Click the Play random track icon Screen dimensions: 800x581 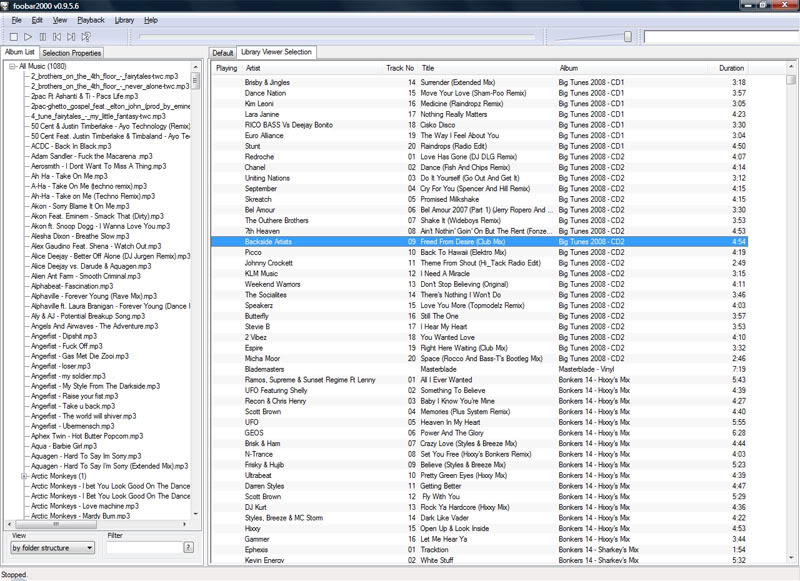coord(85,36)
